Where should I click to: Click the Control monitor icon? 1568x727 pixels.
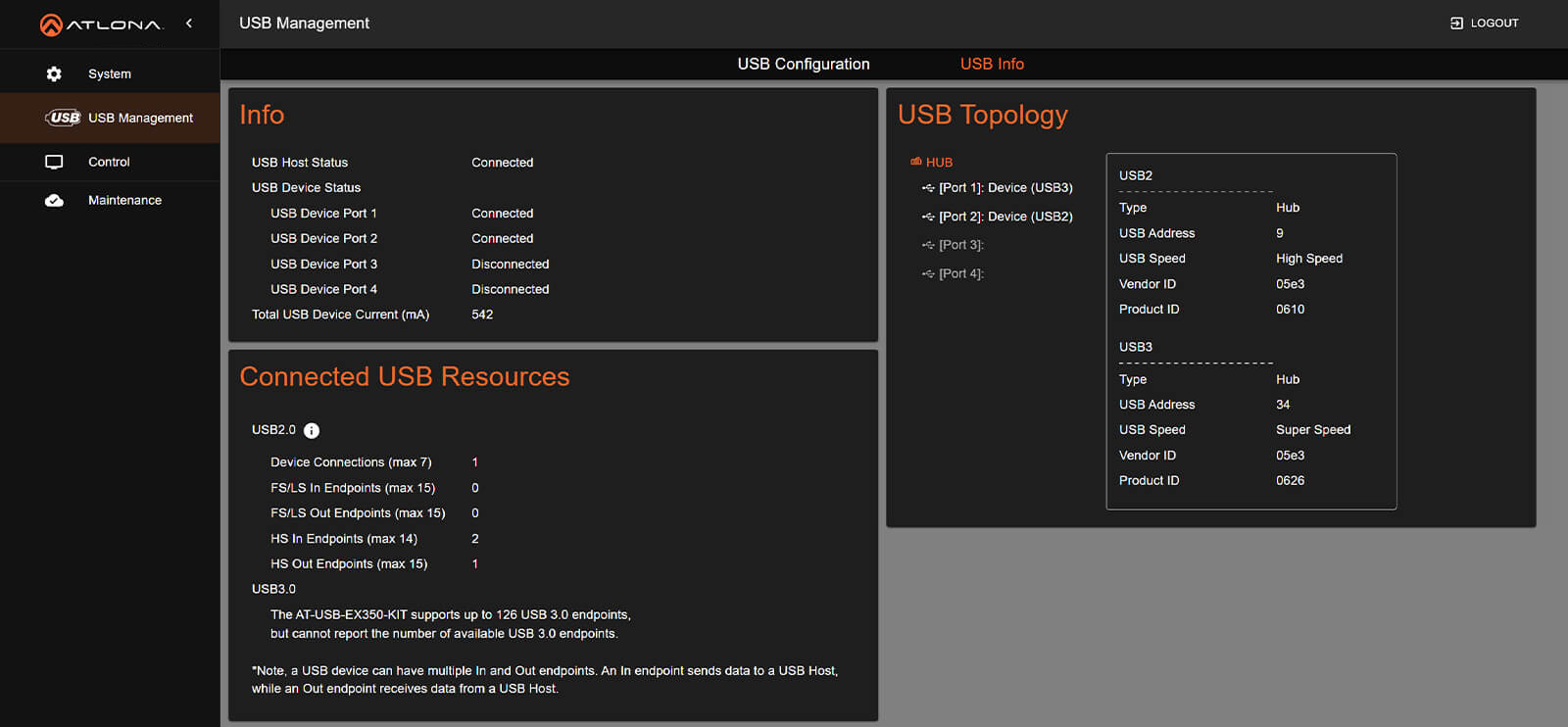54,162
